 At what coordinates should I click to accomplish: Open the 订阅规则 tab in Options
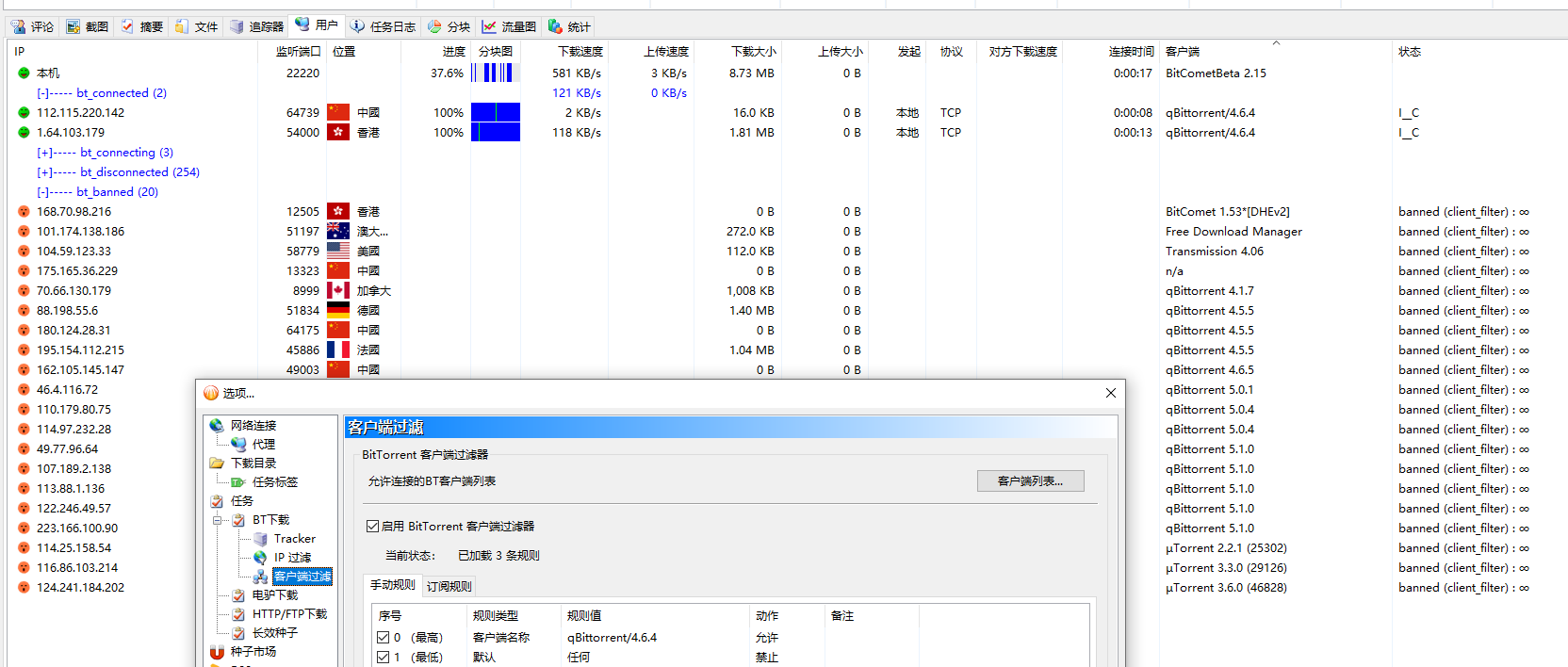coord(449,586)
